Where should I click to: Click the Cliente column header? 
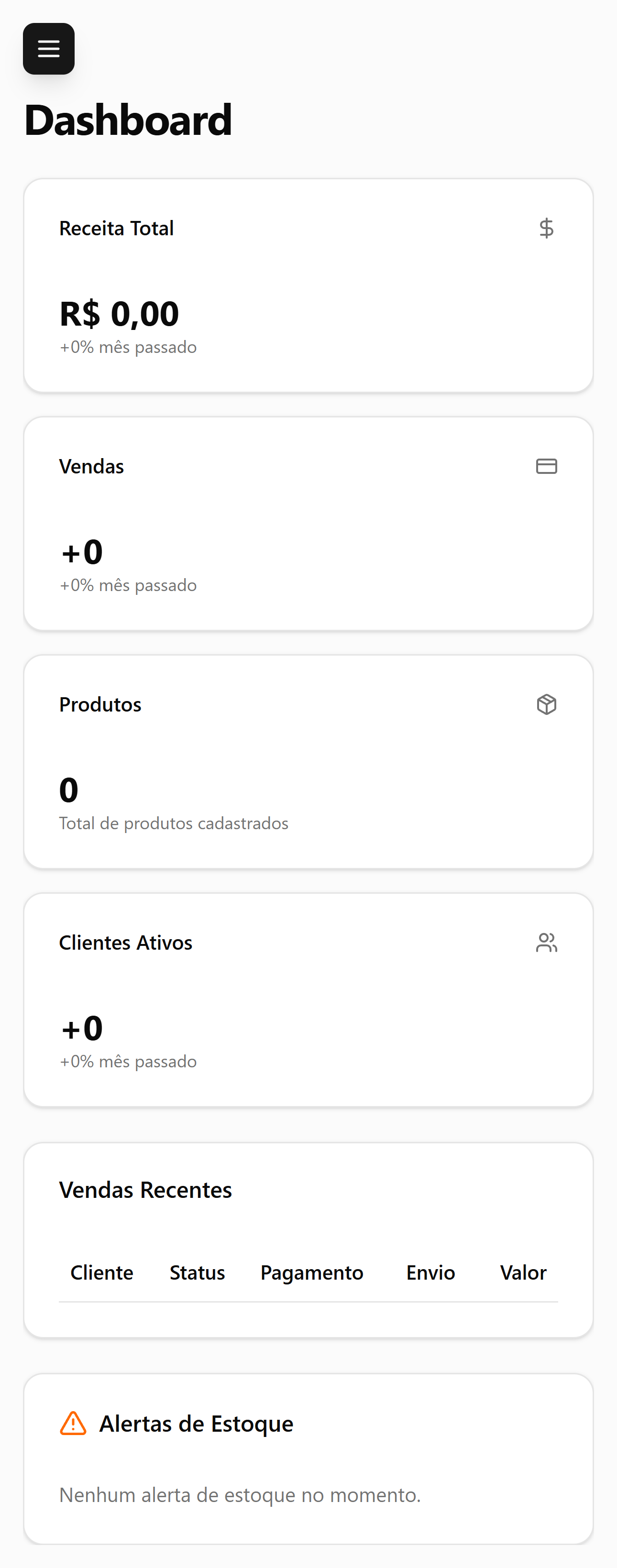(102, 1273)
